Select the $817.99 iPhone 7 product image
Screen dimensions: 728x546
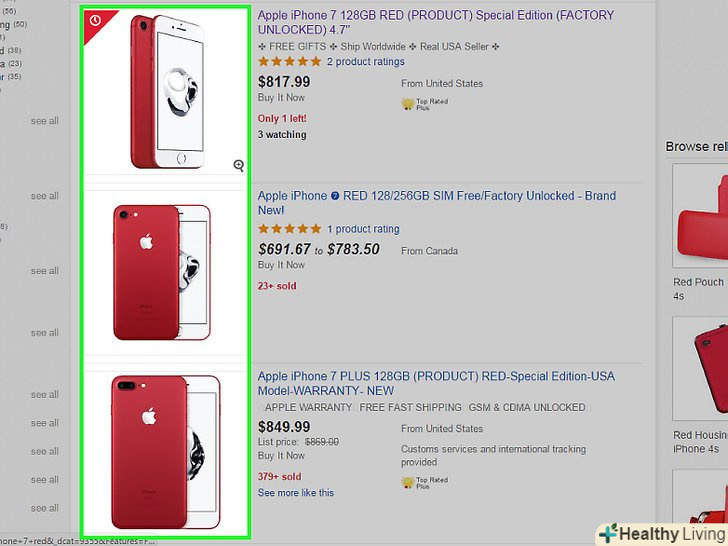pyautogui.click(x=167, y=92)
